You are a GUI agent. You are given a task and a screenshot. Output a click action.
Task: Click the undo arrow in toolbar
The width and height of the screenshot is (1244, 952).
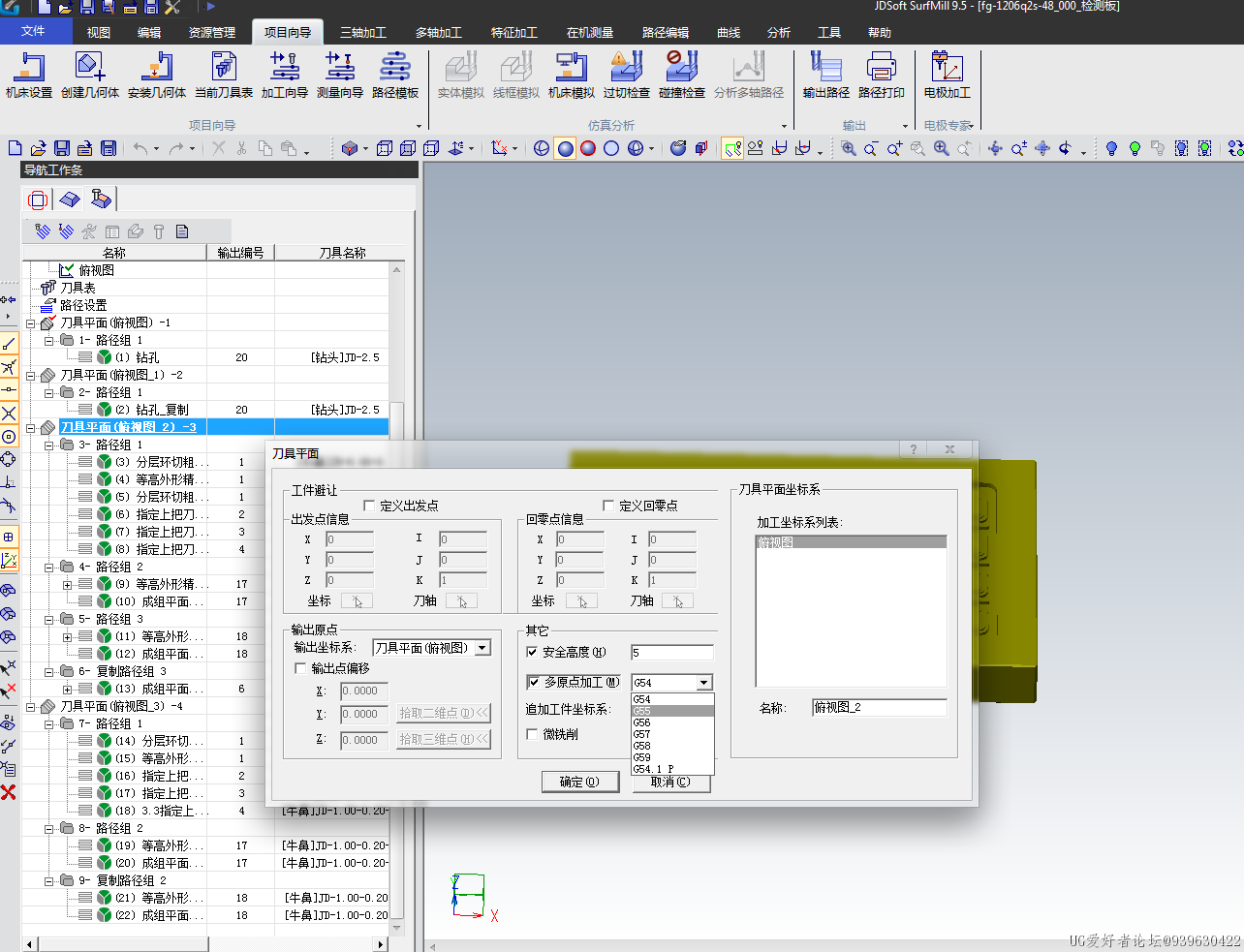point(140,148)
